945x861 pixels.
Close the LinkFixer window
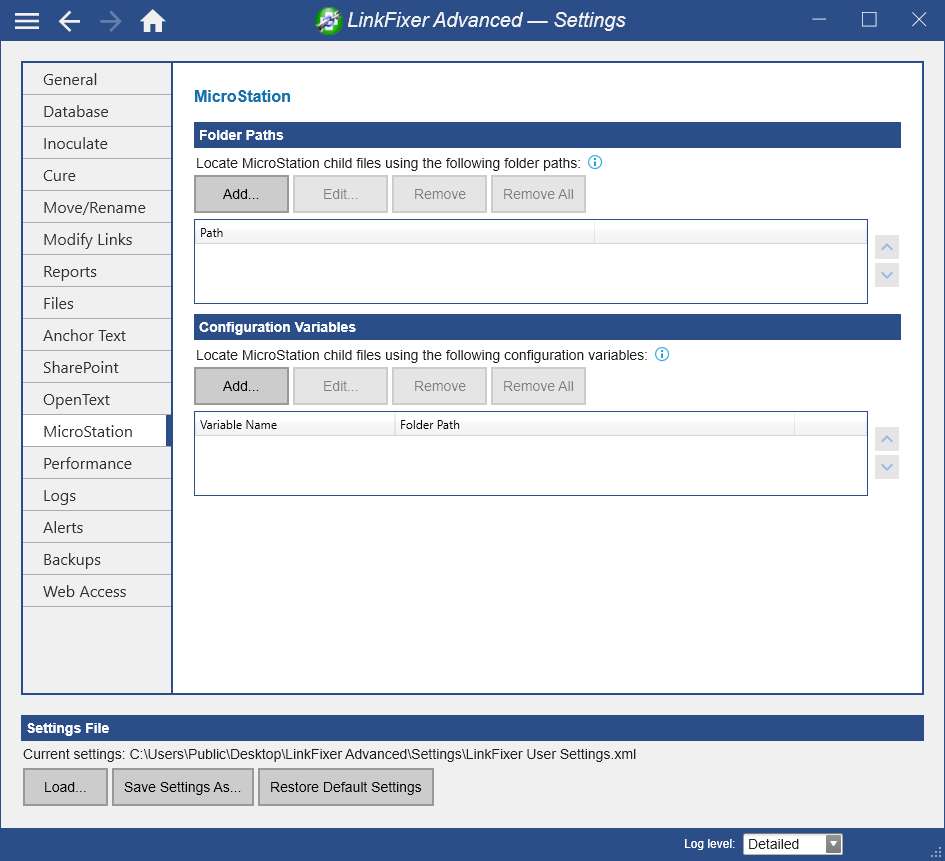[918, 20]
